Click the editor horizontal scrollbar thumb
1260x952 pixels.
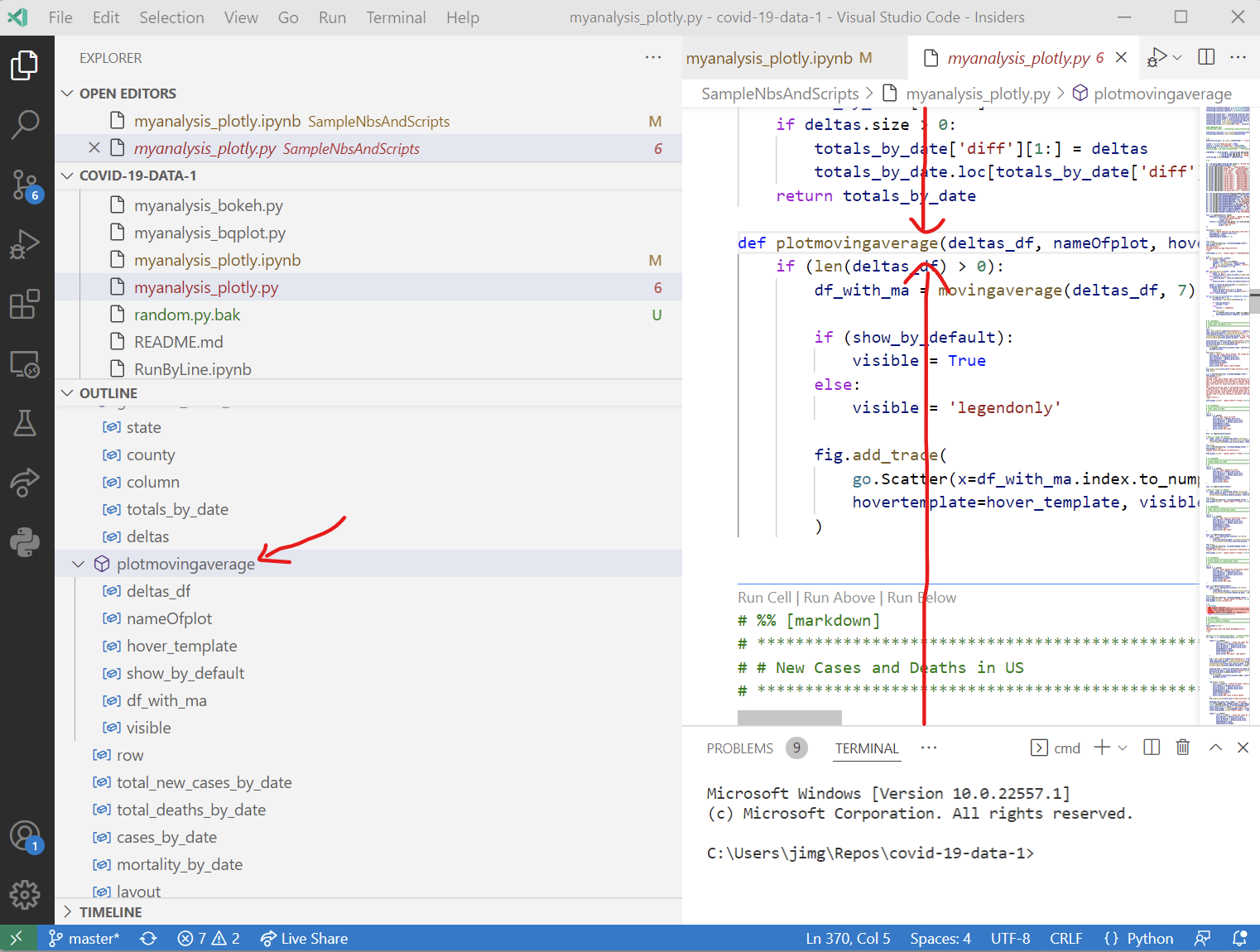pos(790,718)
